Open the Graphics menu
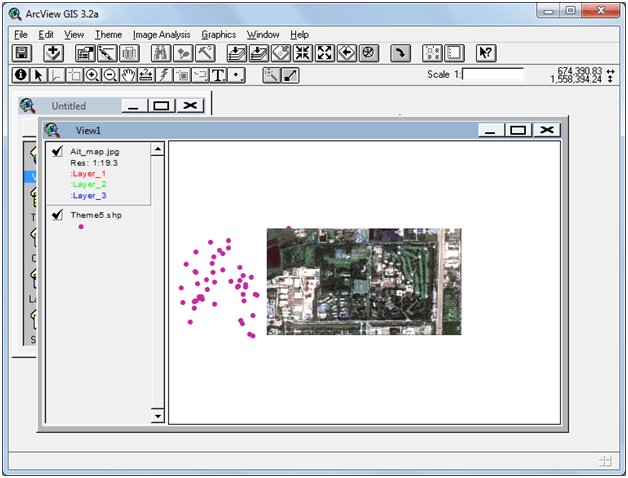 point(218,34)
